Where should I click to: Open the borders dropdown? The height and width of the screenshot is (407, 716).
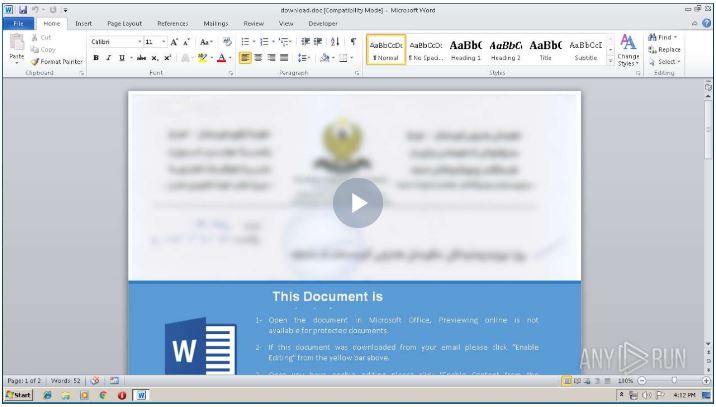pyautogui.click(x=350, y=58)
